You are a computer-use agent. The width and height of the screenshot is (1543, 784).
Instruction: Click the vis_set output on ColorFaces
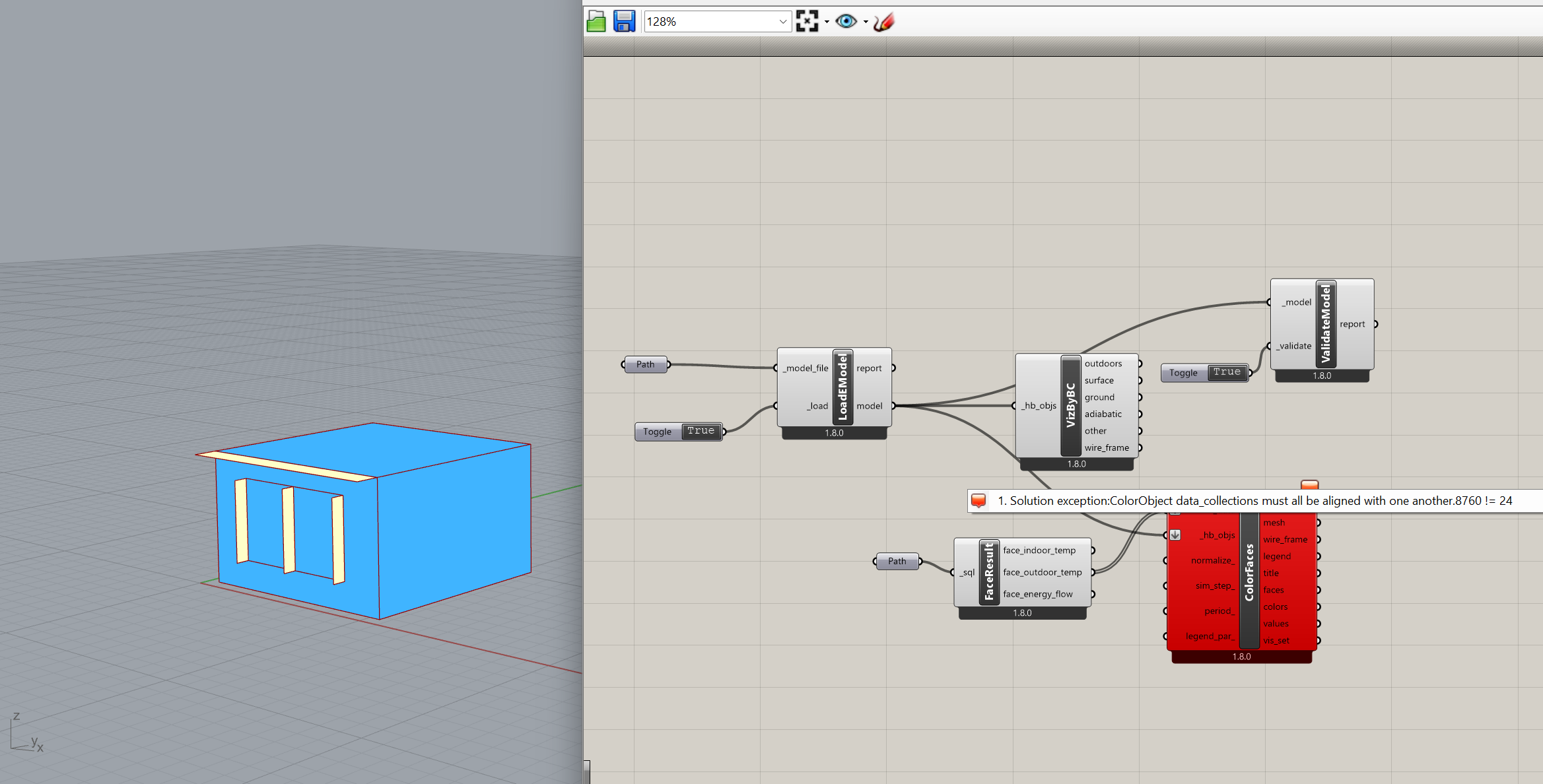1276,640
